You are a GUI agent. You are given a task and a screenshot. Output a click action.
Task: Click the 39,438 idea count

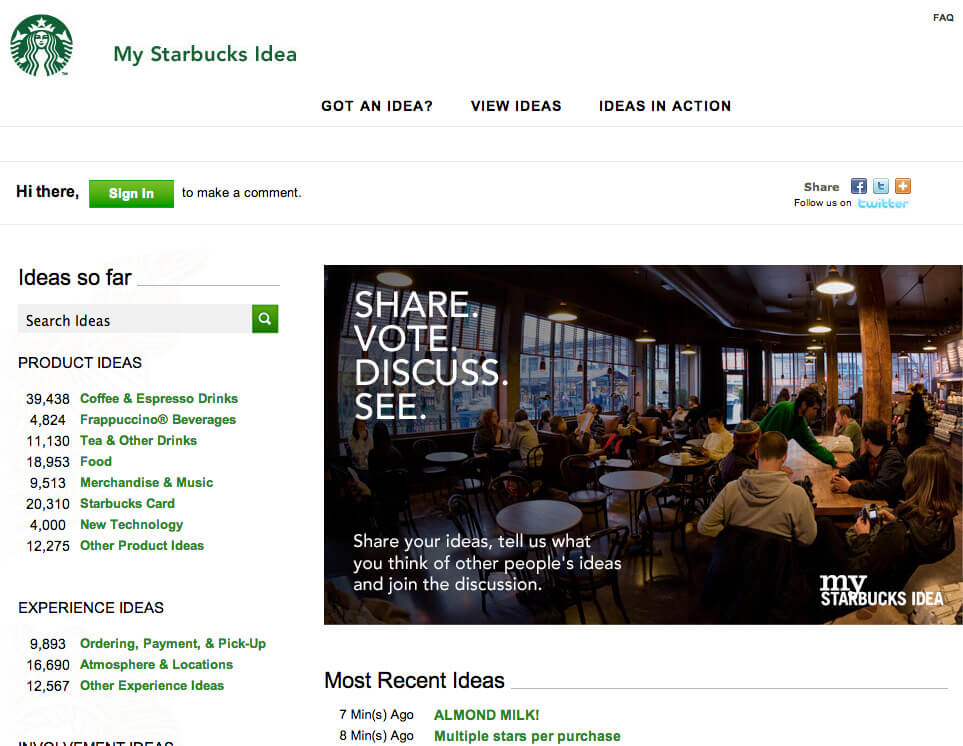click(x=47, y=399)
